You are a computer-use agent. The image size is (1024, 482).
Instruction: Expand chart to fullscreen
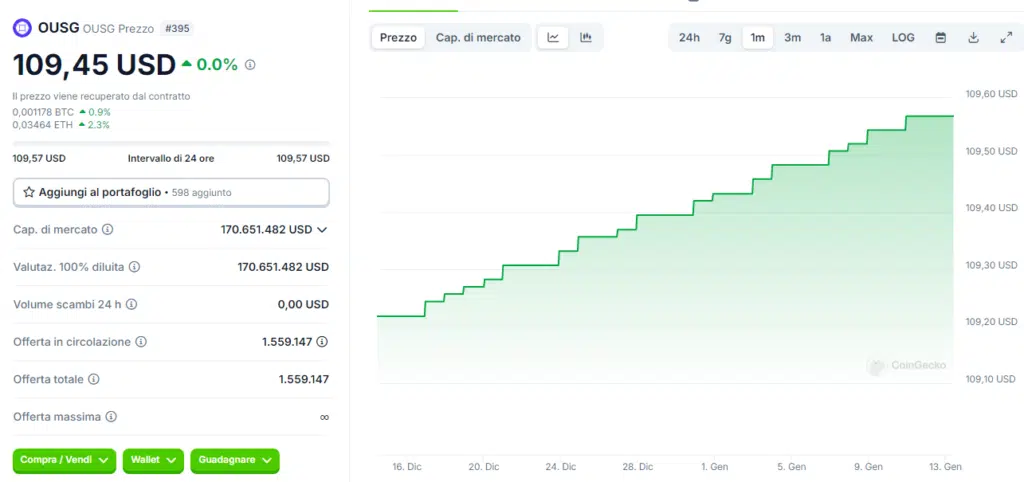coord(1006,38)
